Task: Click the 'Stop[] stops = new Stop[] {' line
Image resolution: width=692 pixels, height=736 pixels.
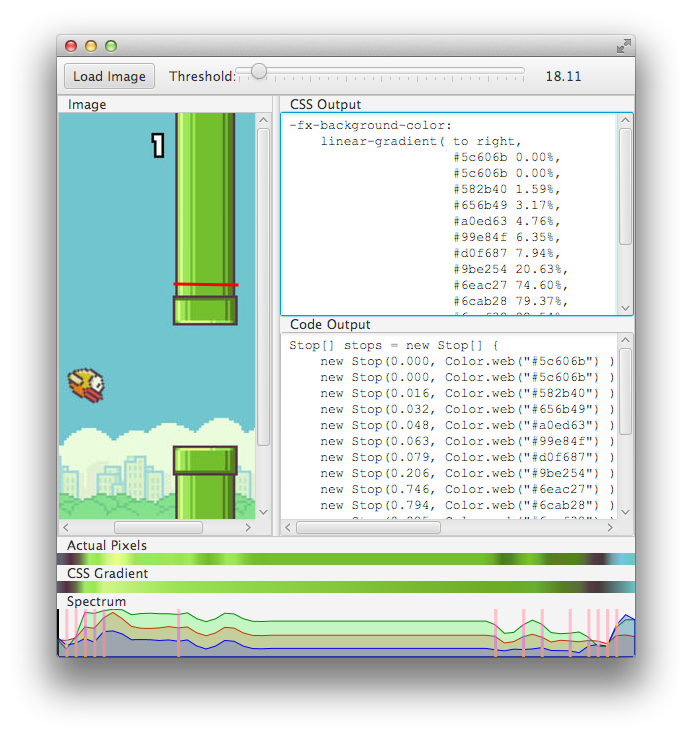Action: point(393,345)
